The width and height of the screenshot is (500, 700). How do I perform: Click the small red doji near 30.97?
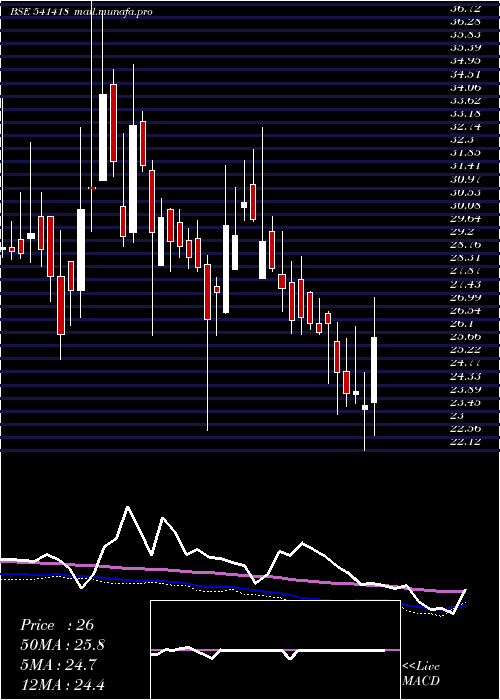(x=92, y=188)
